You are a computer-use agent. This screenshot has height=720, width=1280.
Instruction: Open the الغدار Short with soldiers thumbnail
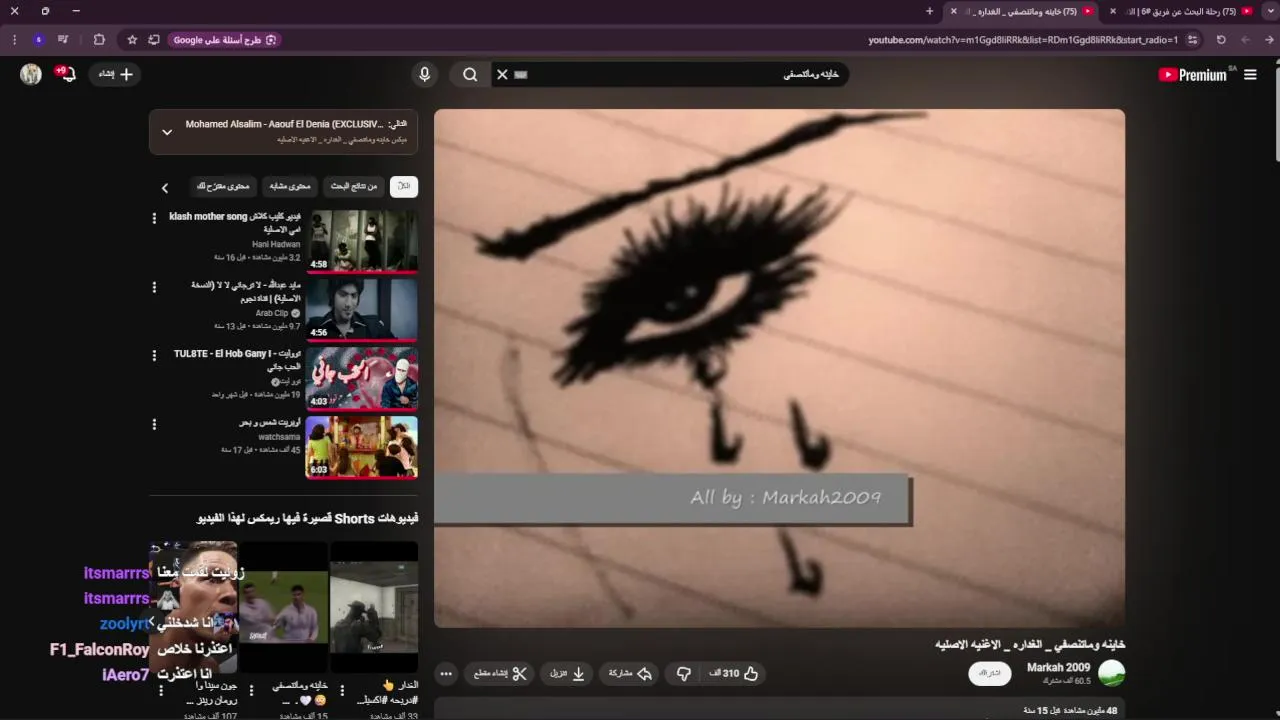click(x=374, y=607)
